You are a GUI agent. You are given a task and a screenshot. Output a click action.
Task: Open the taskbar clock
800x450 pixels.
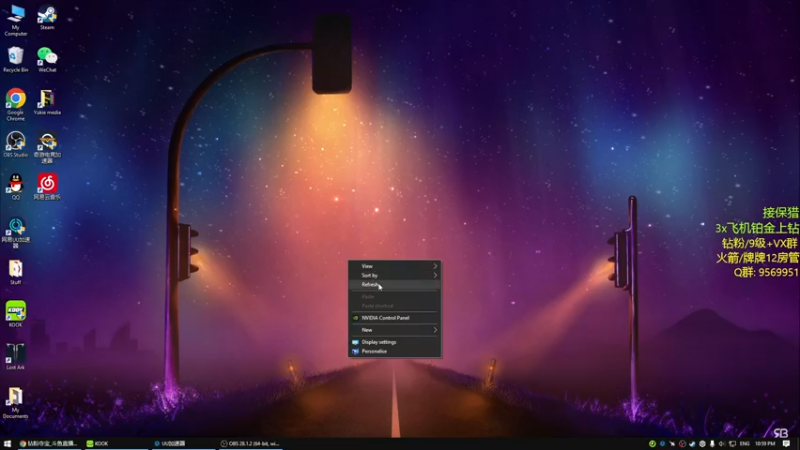(x=764, y=444)
